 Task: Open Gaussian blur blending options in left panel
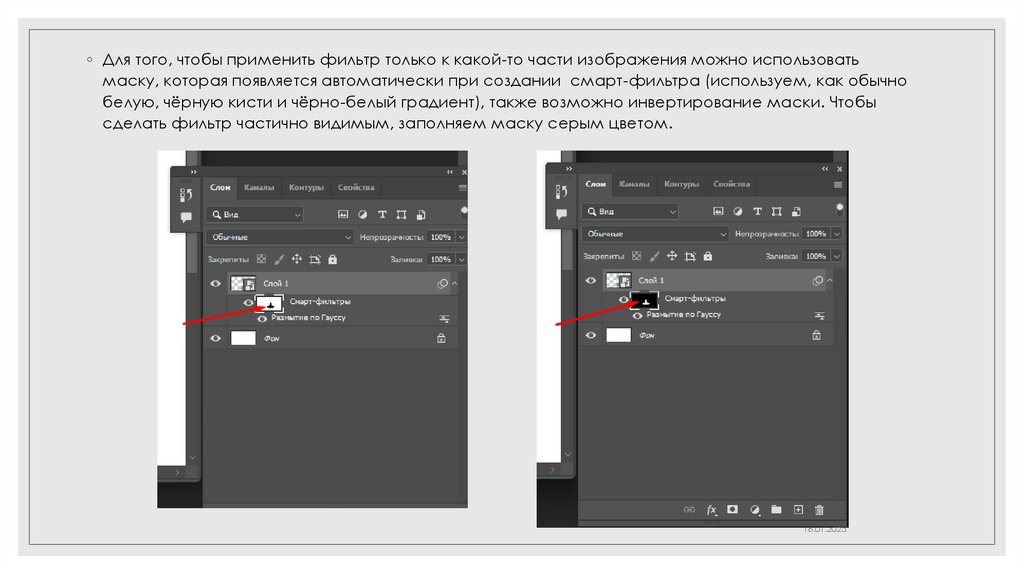(x=444, y=319)
